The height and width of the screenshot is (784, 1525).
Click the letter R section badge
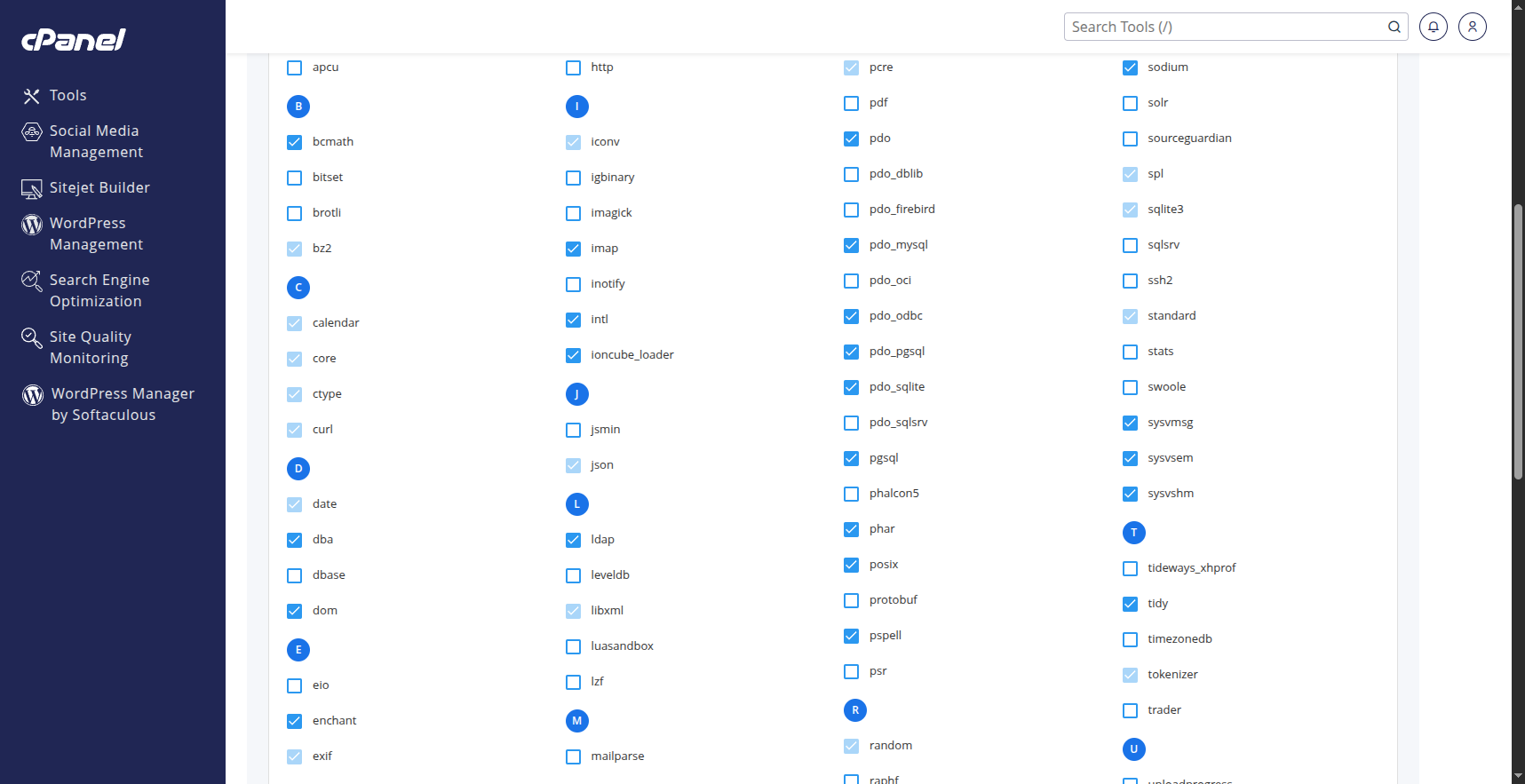[x=855, y=710]
